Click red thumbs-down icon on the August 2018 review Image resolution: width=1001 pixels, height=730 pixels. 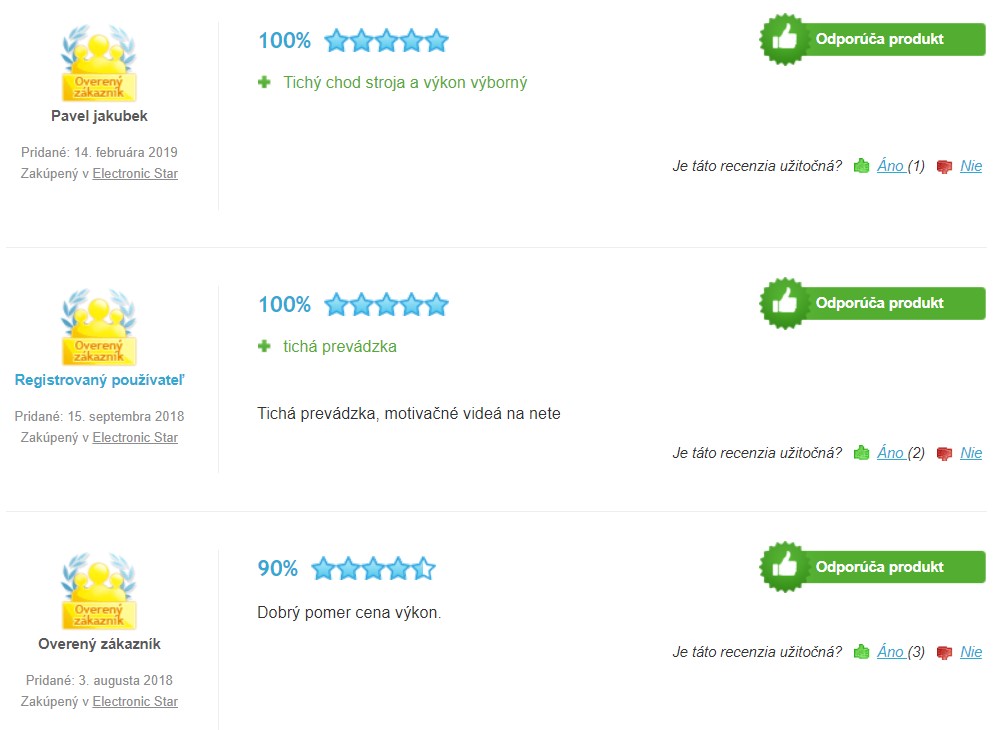(x=944, y=653)
